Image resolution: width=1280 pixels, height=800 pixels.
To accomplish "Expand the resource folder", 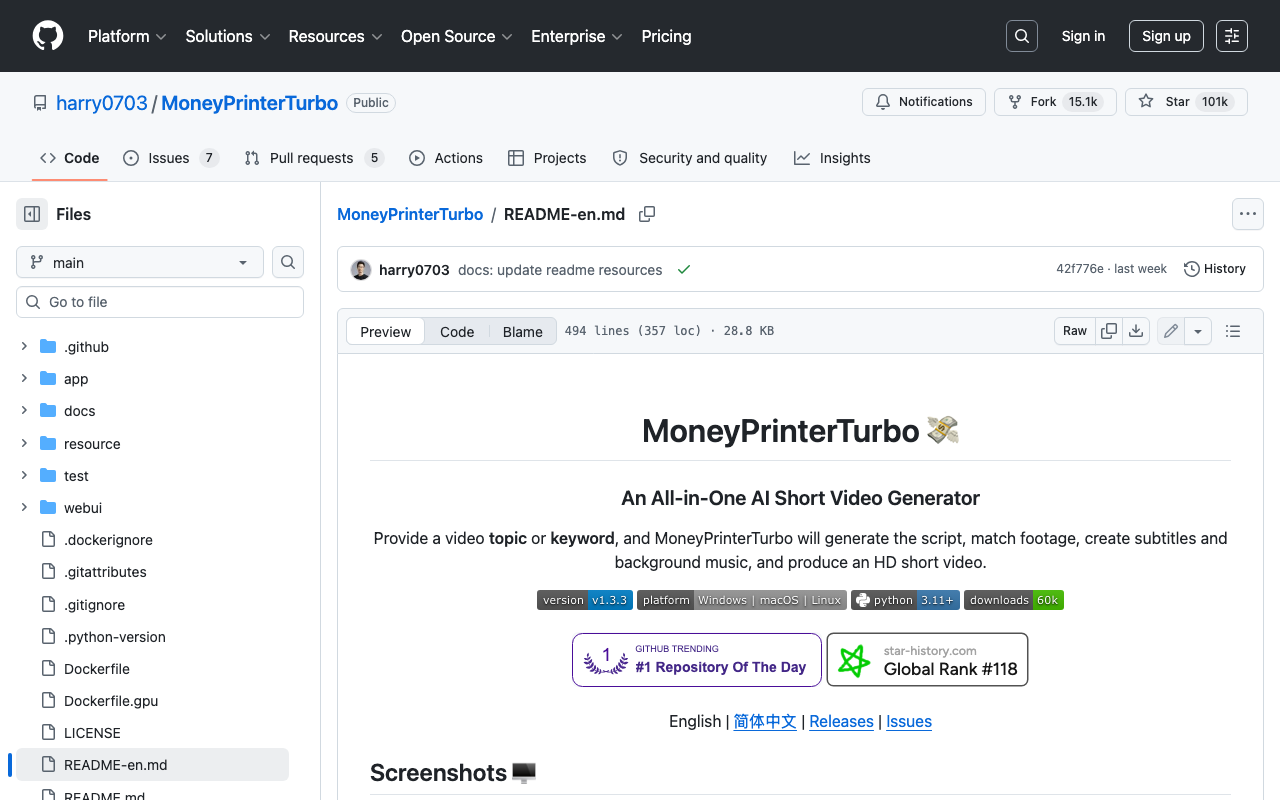I will click(x=24, y=444).
